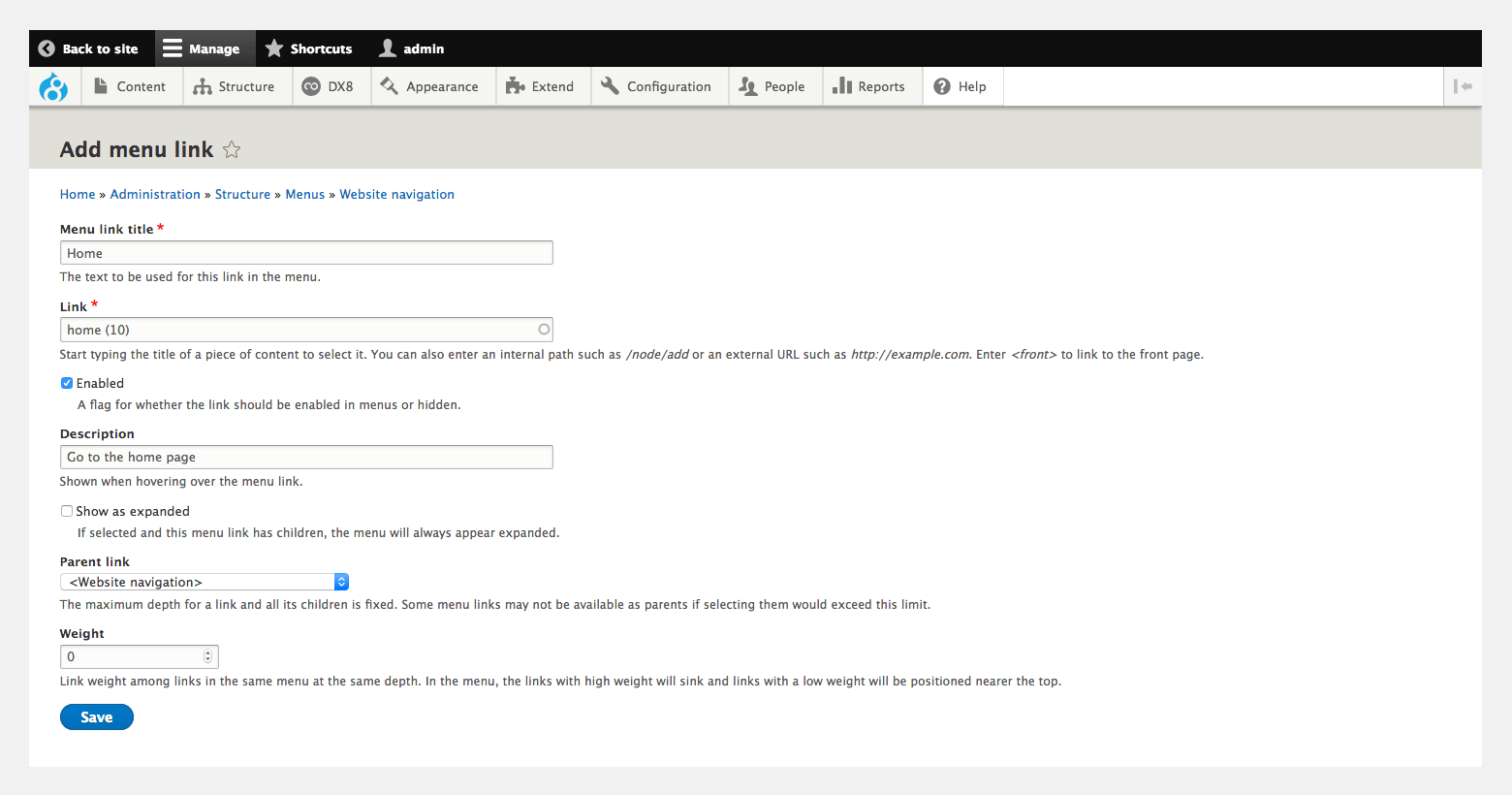Follow the Menus breadcrumb link
1512x795 pixels.
tap(305, 194)
